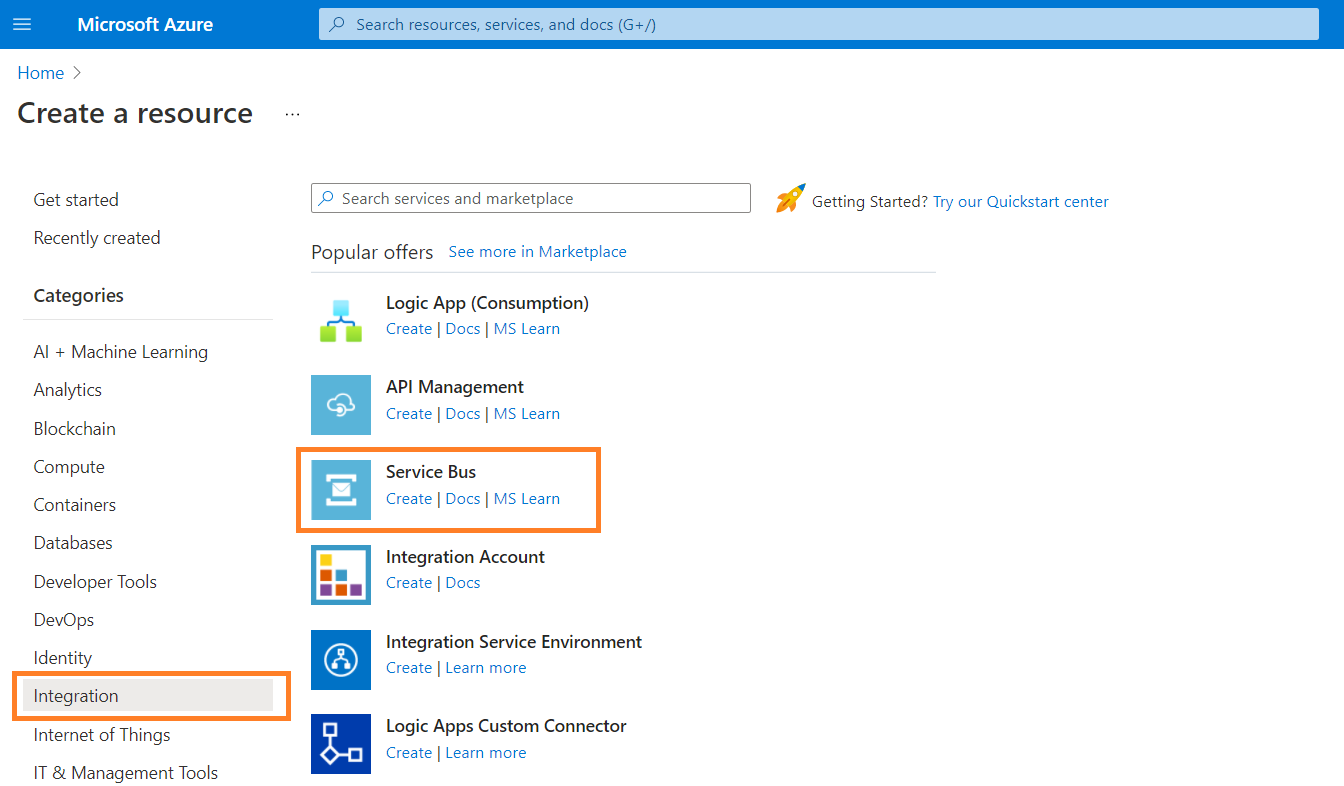Select the DevOps category
This screenshot has height=786, width=1344.
pos(64,620)
